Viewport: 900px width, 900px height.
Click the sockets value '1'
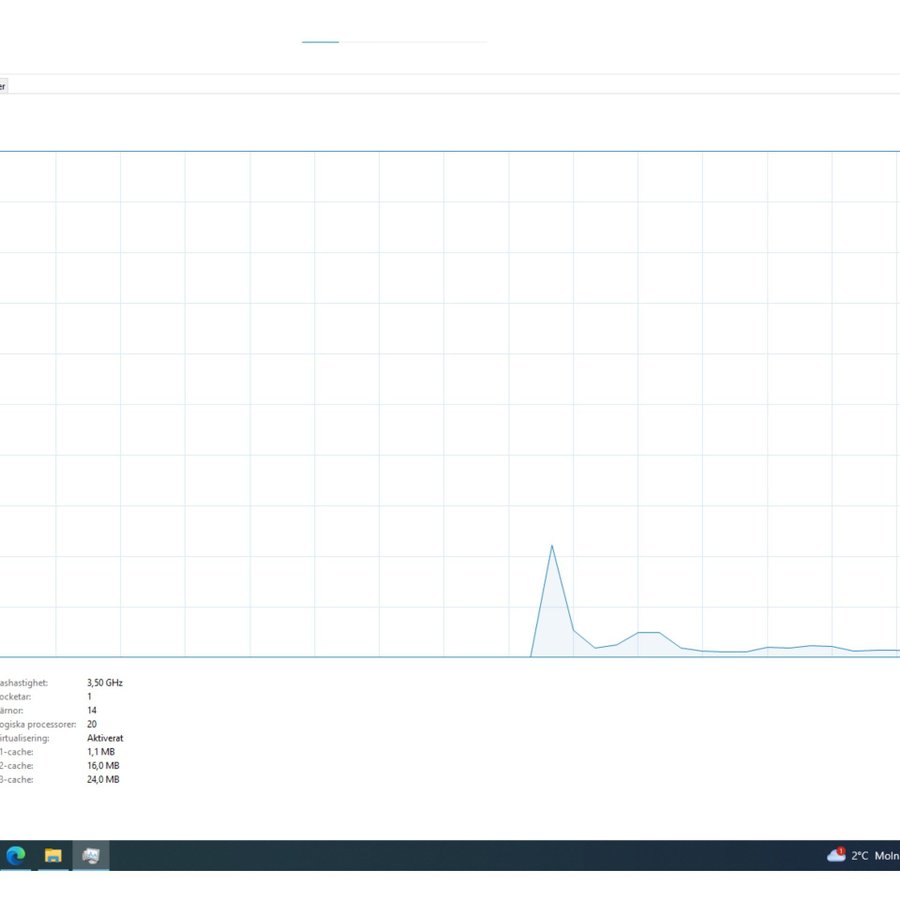coord(90,696)
